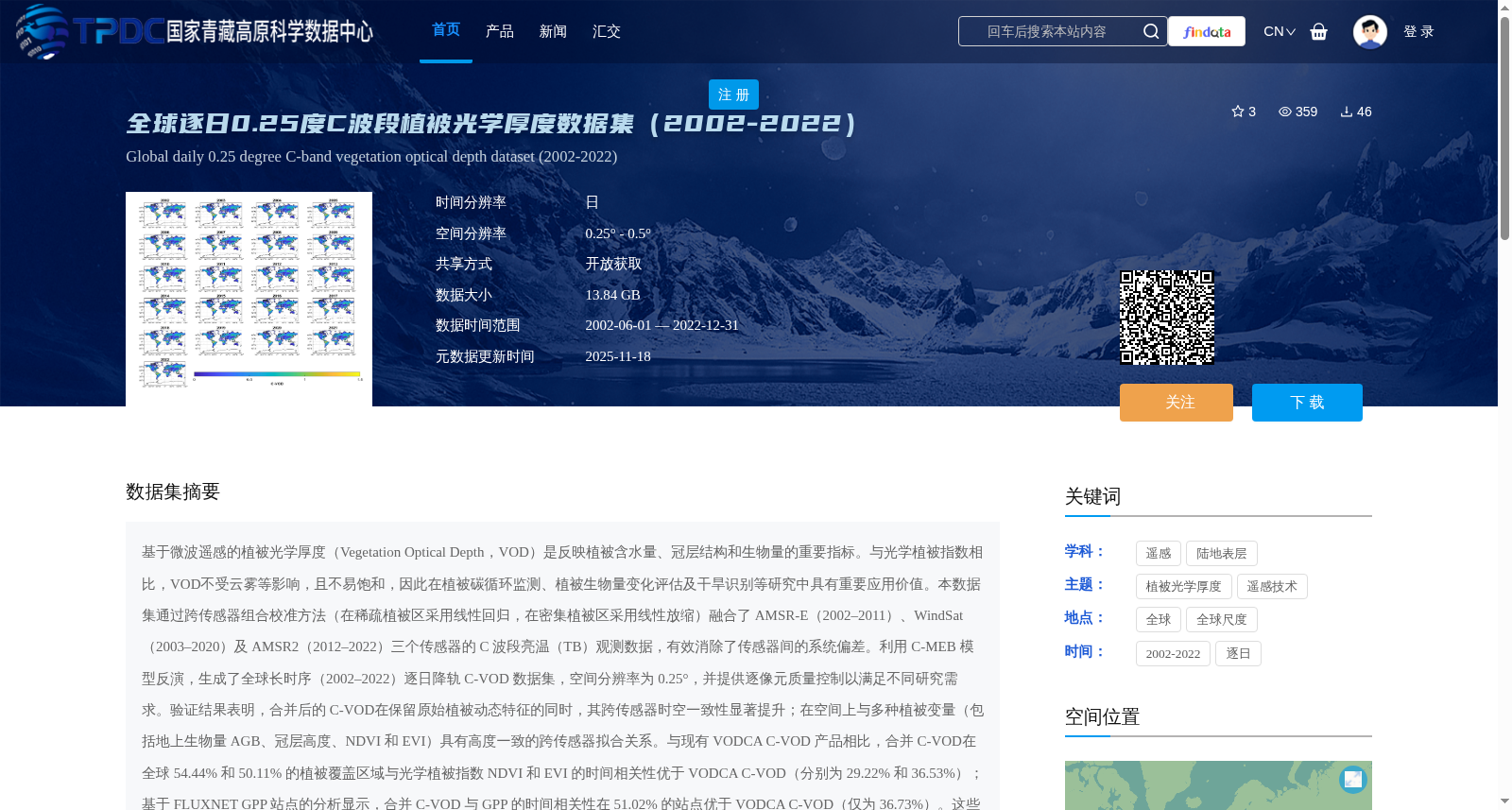
Task: Select the 遥感 keyword tag
Action: tap(1159, 554)
